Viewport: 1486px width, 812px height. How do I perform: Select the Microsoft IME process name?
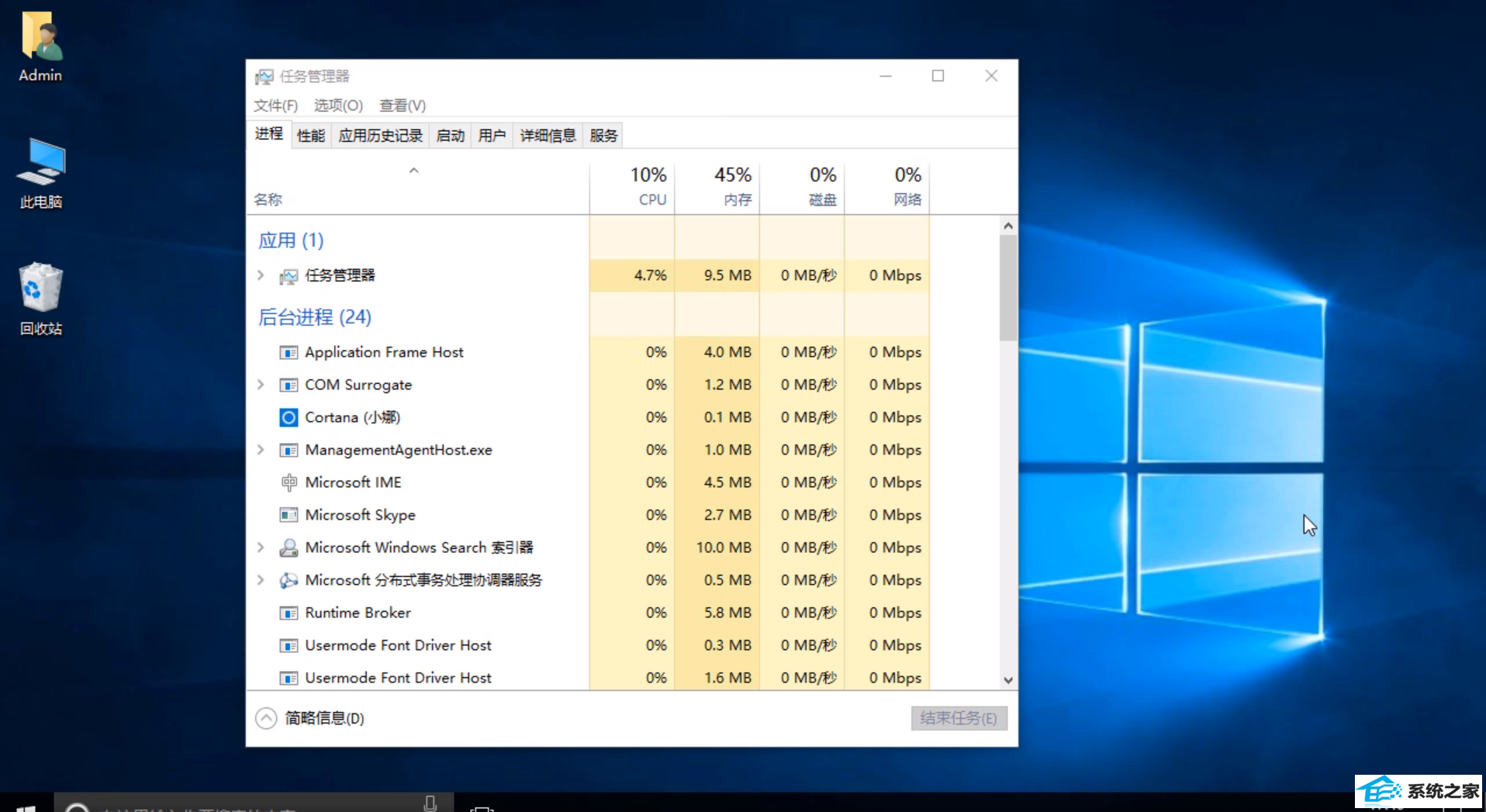[353, 482]
